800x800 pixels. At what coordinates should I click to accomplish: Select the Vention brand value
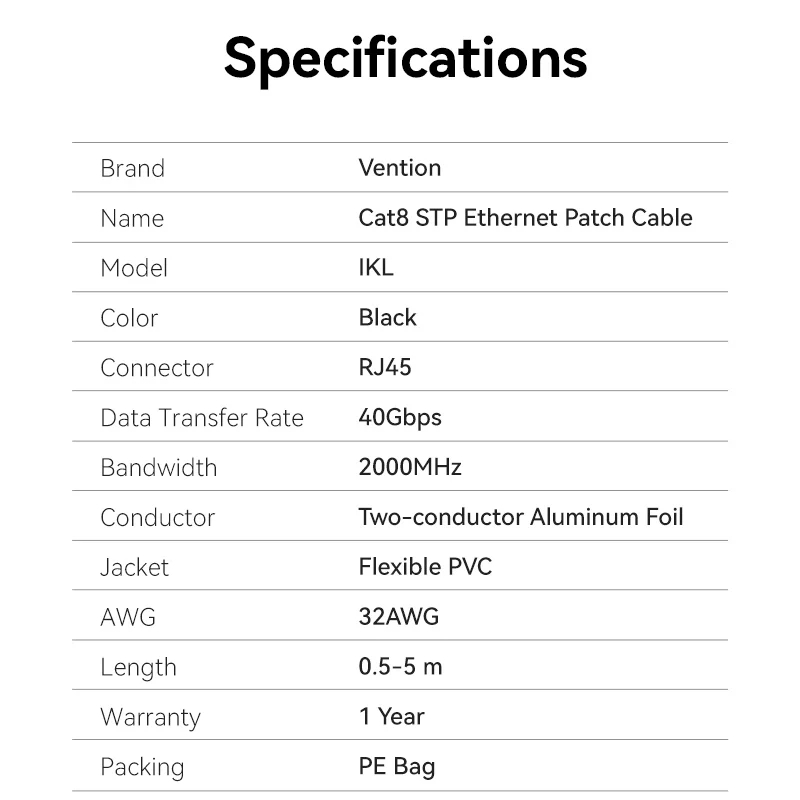(x=399, y=167)
